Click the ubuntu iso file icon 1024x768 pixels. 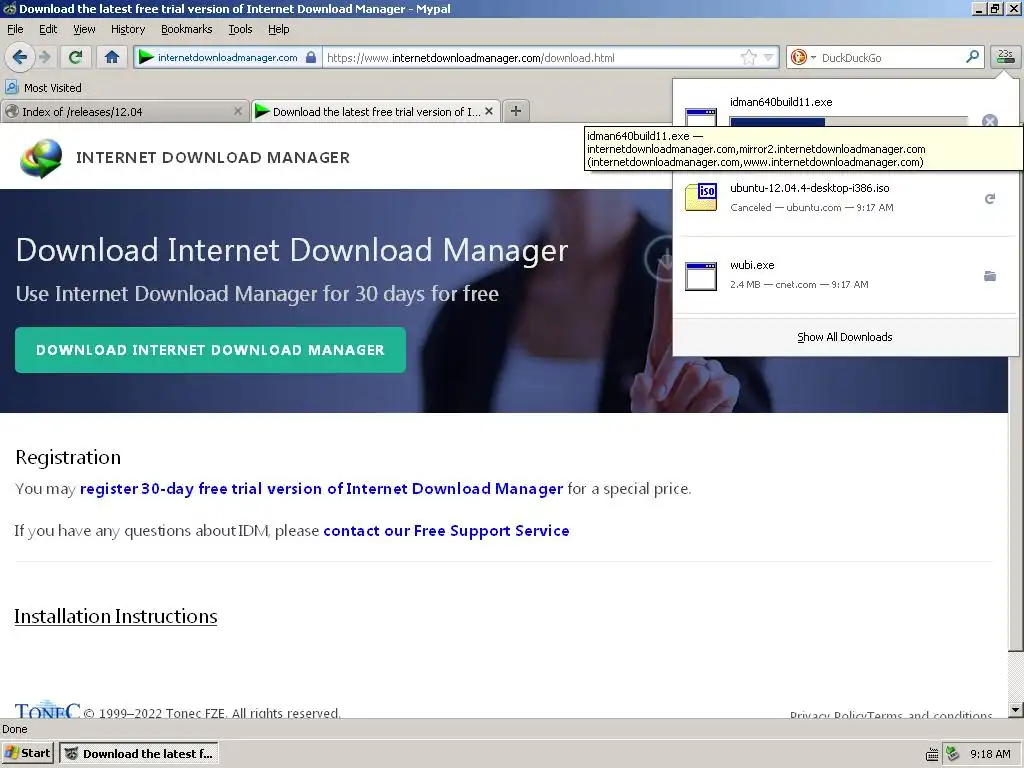(x=701, y=197)
